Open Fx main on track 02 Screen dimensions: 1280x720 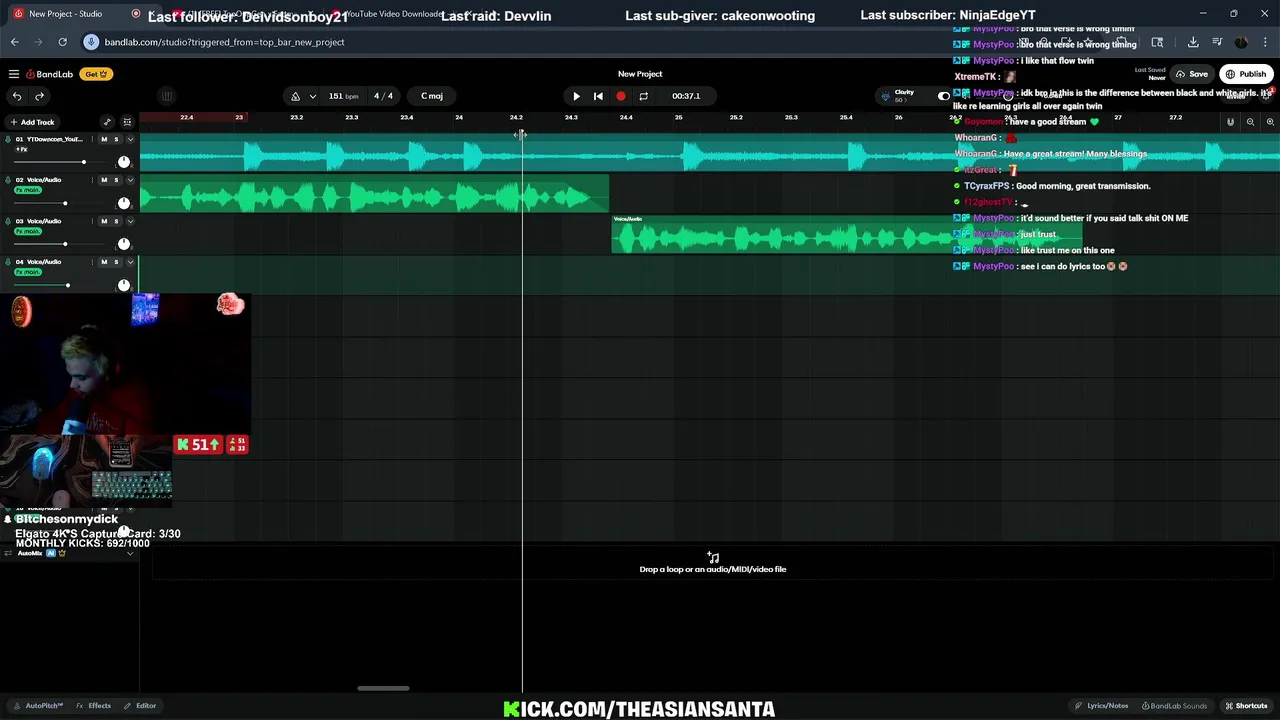(x=28, y=190)
